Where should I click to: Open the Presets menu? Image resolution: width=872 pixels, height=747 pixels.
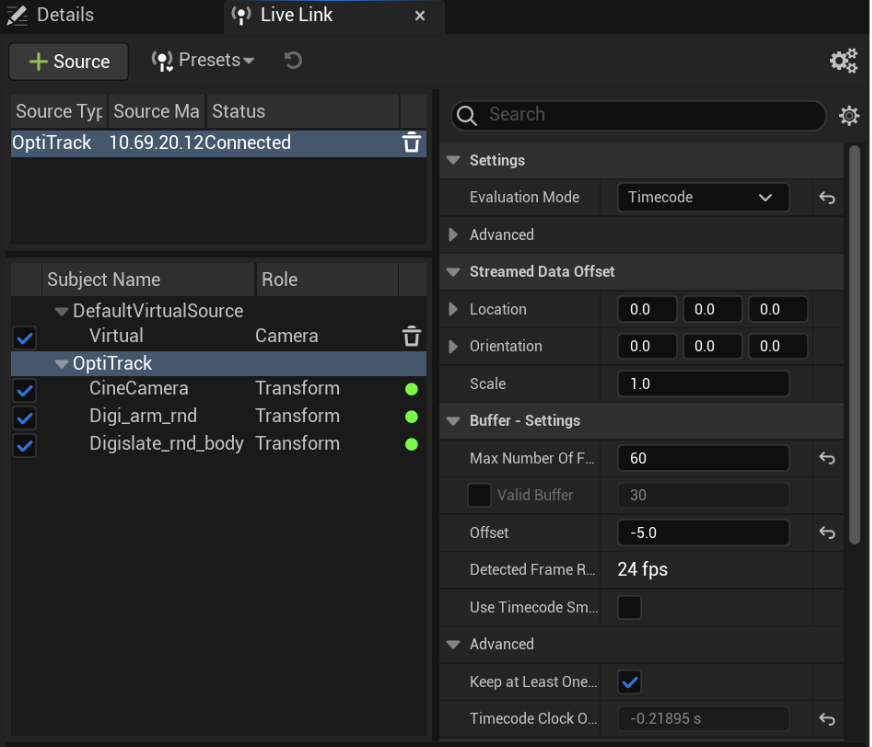point(202,61)
